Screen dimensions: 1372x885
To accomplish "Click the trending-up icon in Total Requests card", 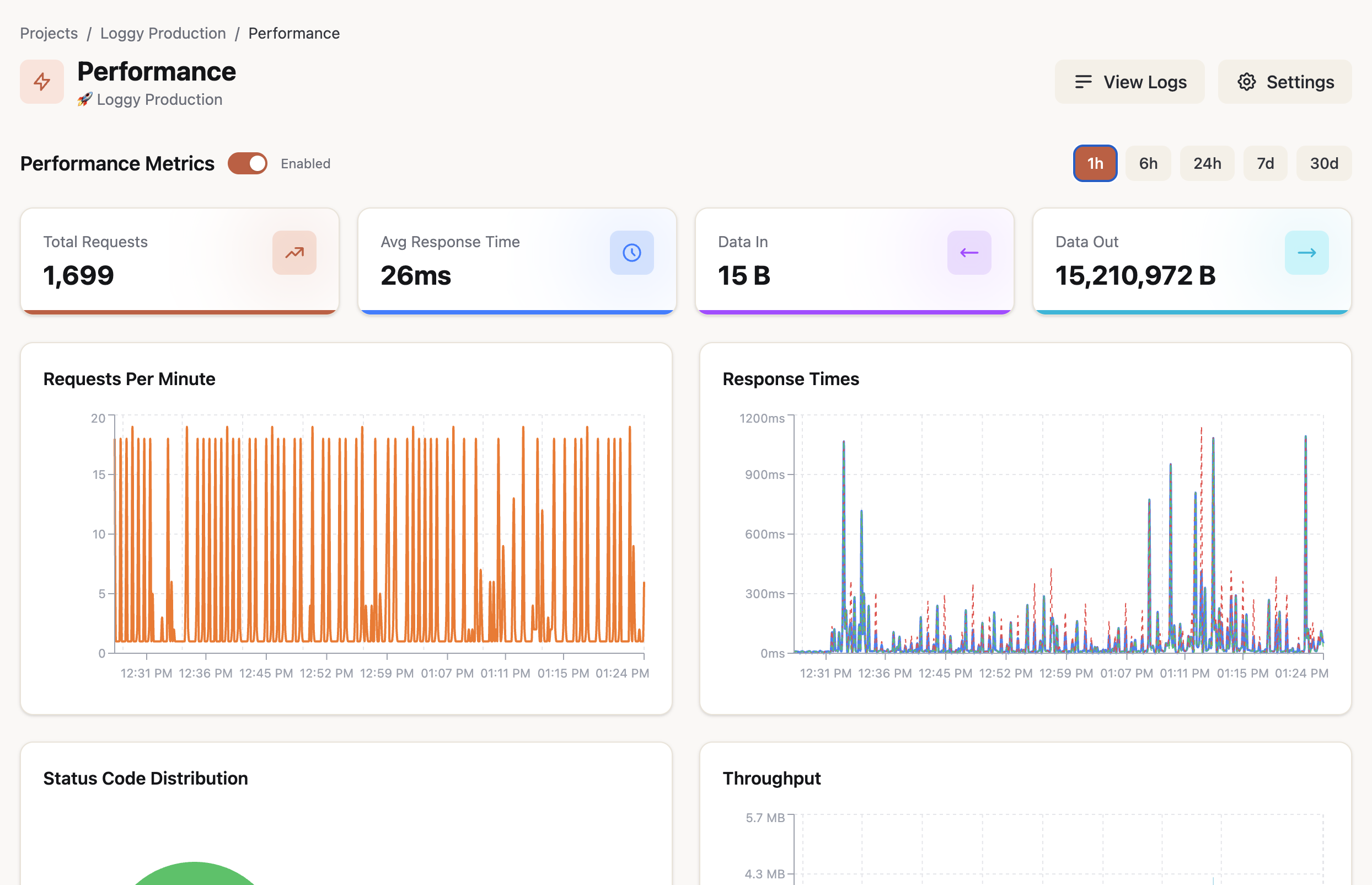I will pyautogui.click(x=294, y=253).
